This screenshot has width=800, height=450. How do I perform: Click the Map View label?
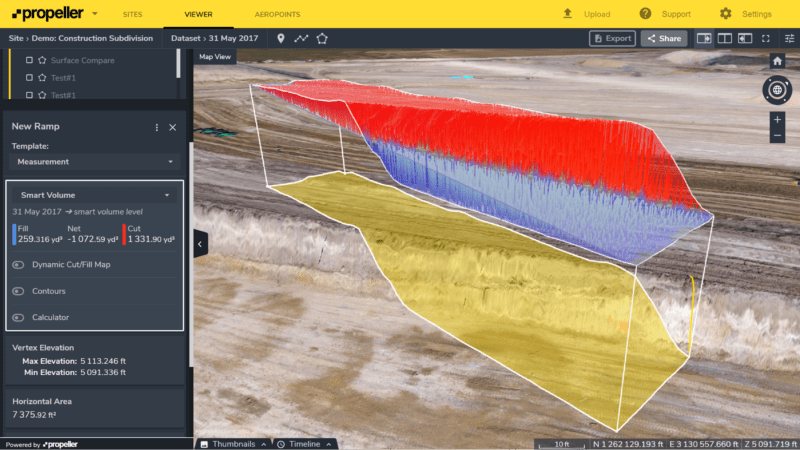tap(215, 57)
